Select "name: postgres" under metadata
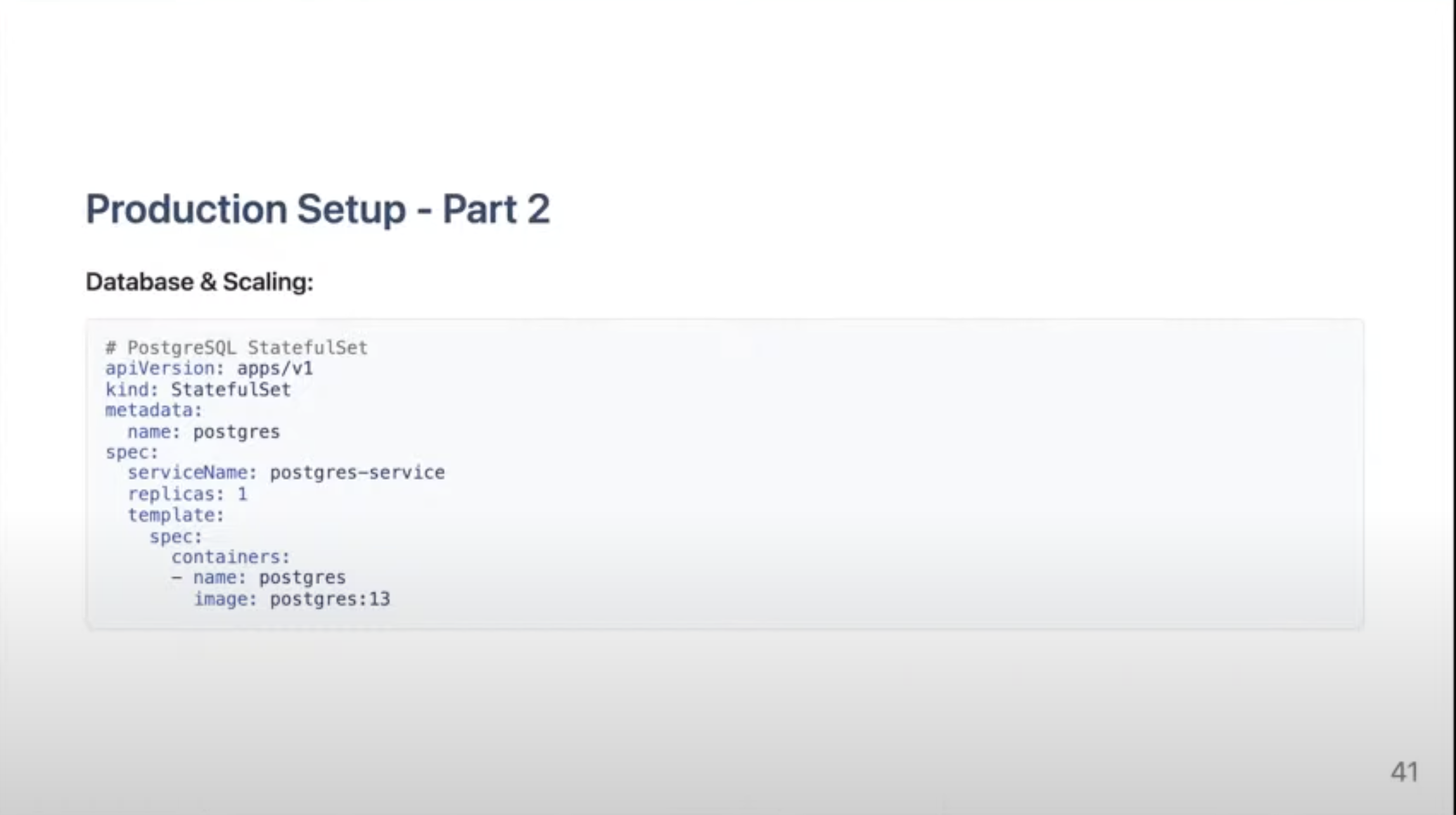1456x815 pixels. point(203,432)
